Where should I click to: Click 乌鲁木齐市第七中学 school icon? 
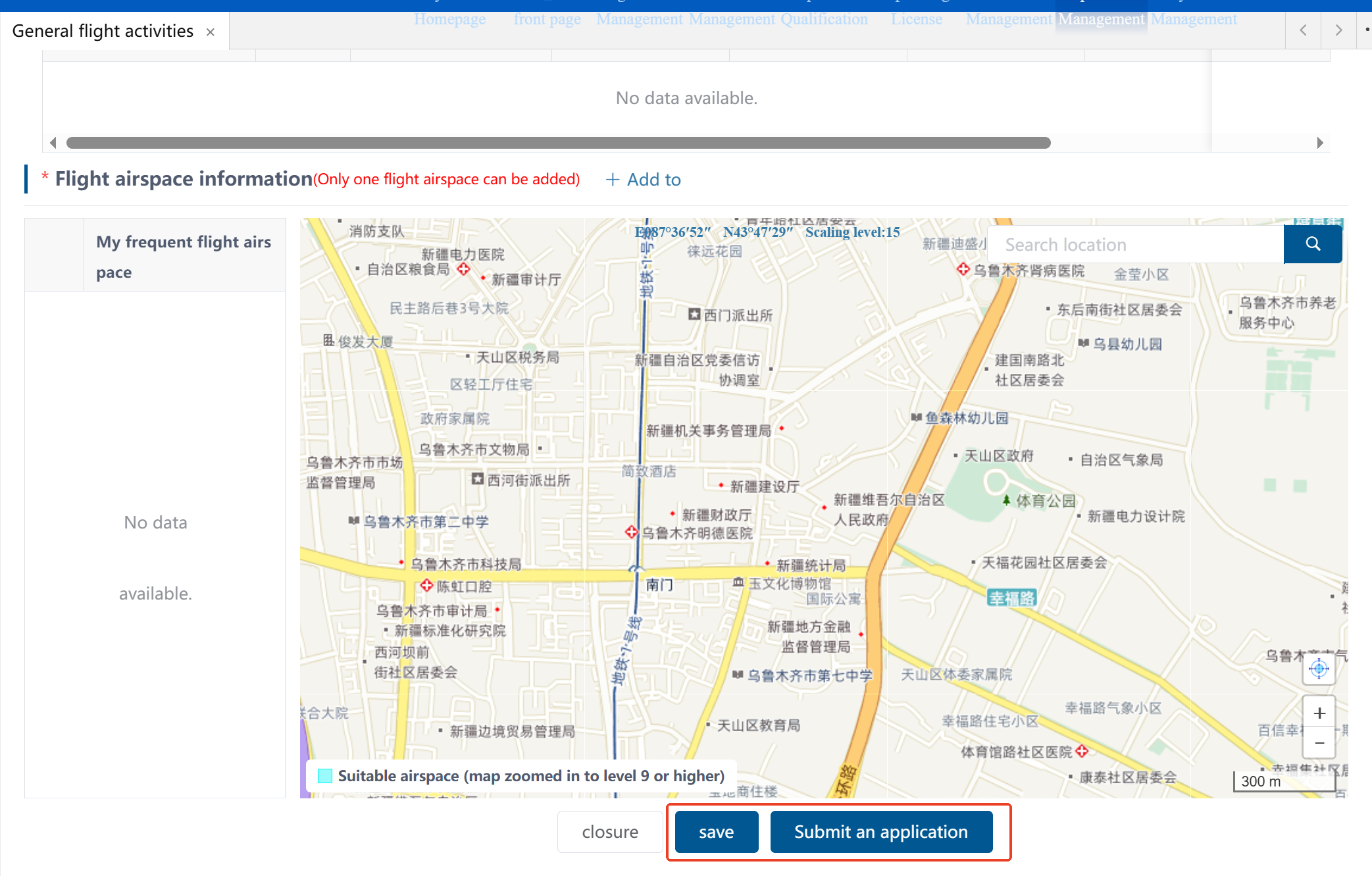coord(738,675)
